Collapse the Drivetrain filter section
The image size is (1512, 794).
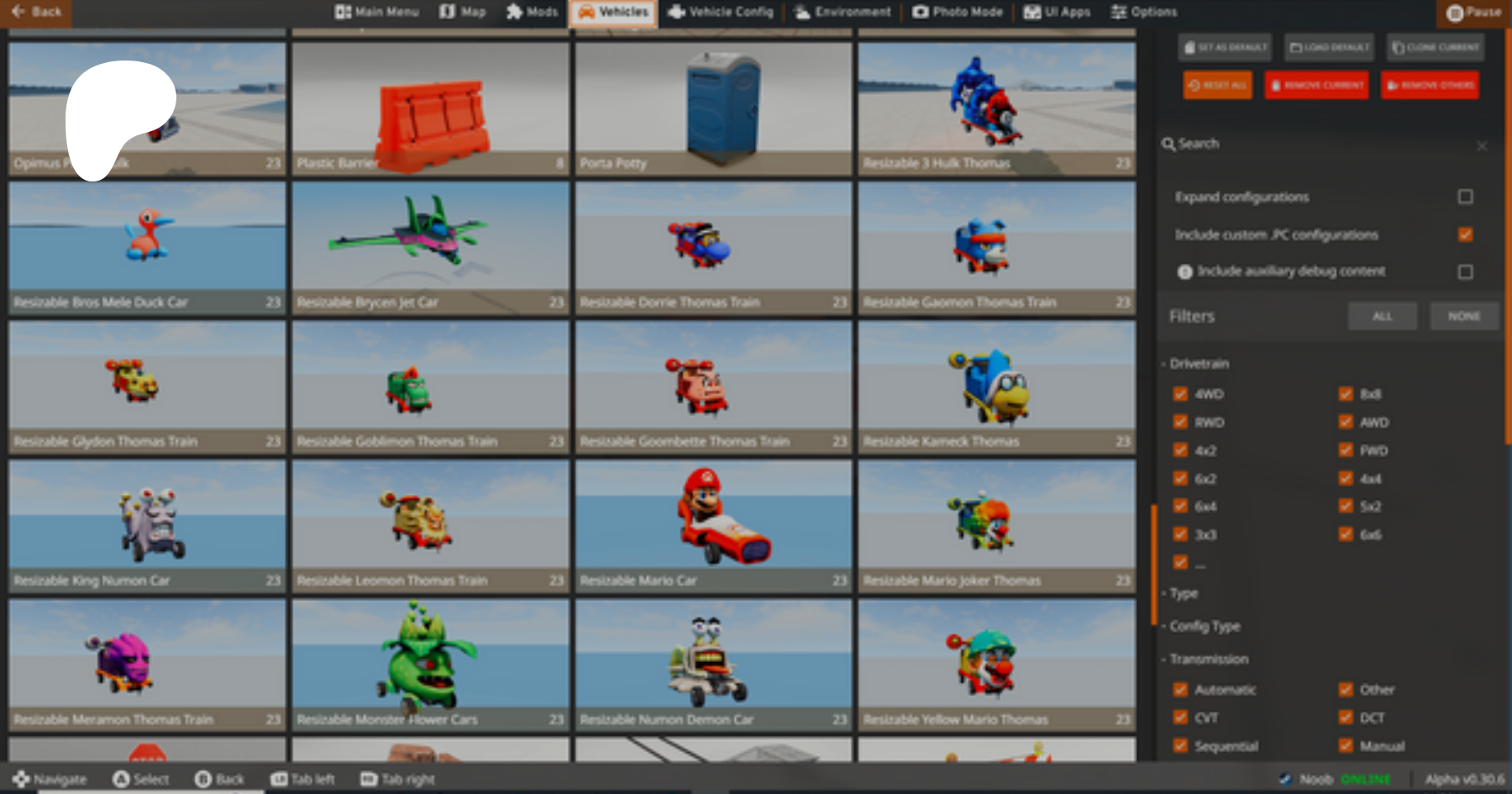click(1198, 364)
